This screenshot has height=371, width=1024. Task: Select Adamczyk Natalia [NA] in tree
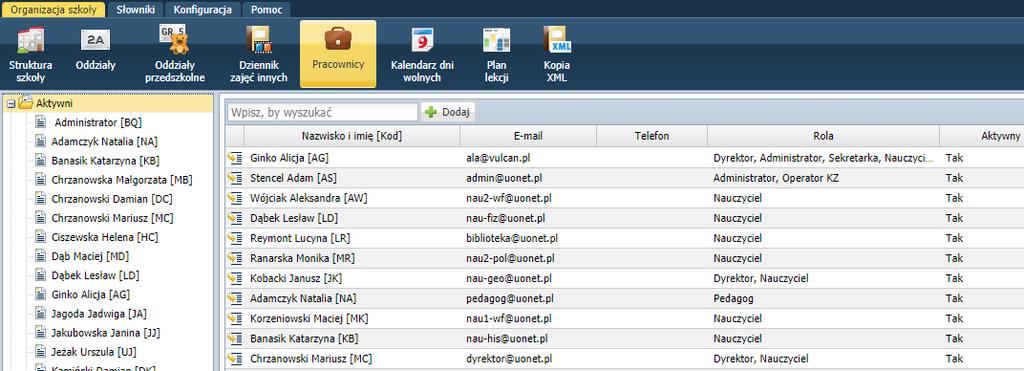click(x=104, y=141)
